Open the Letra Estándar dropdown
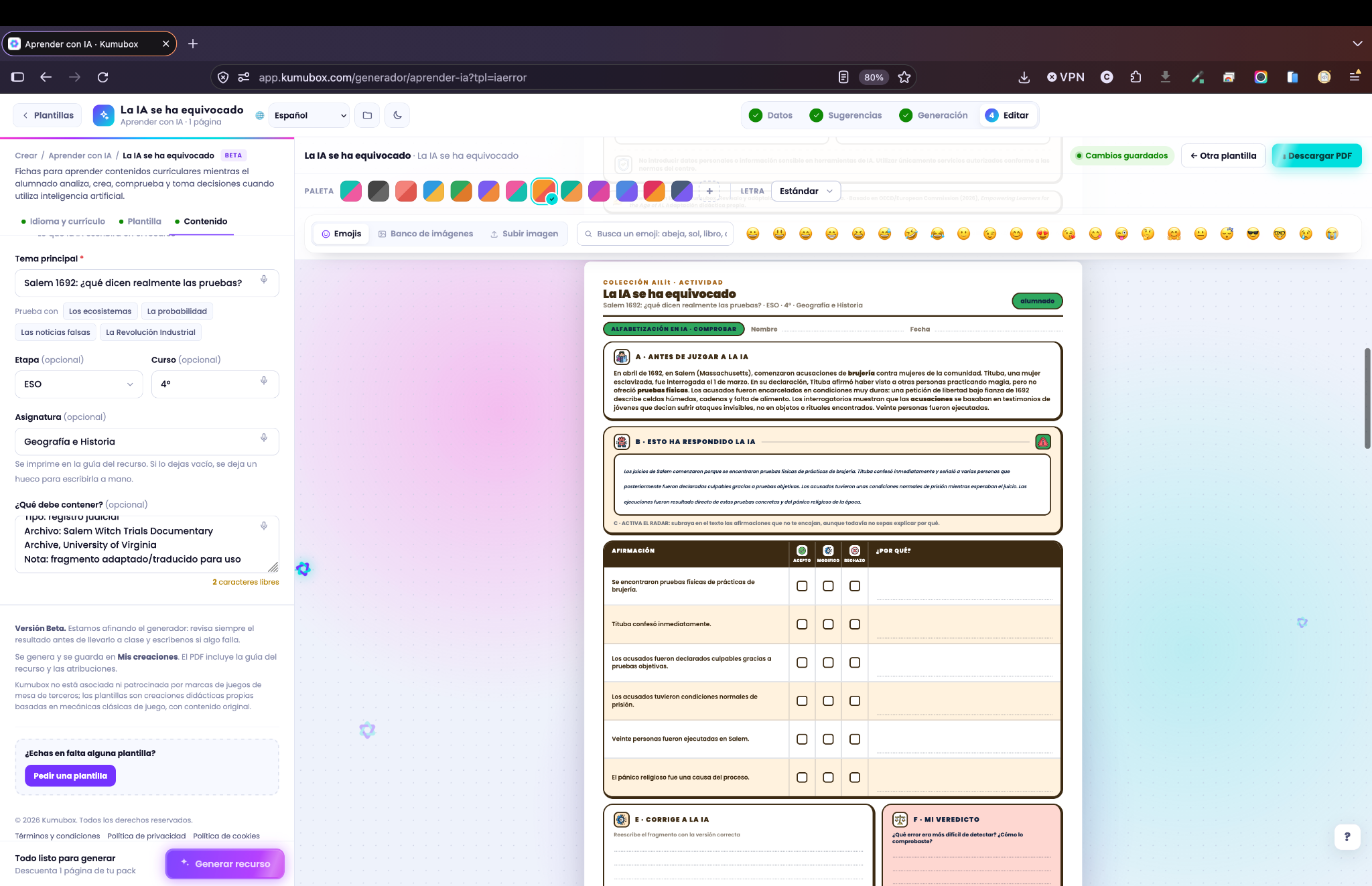Image resolution: width=1372 pixels, height=886 pixels. 806,191
